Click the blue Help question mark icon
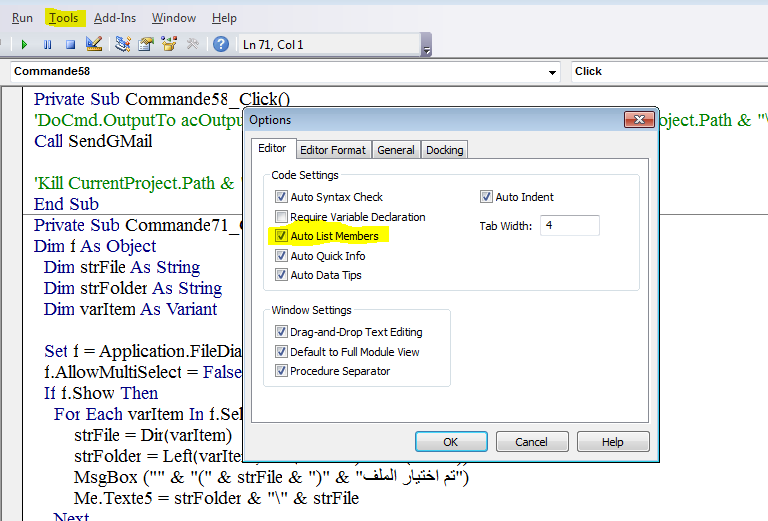 tap(221, 44)
